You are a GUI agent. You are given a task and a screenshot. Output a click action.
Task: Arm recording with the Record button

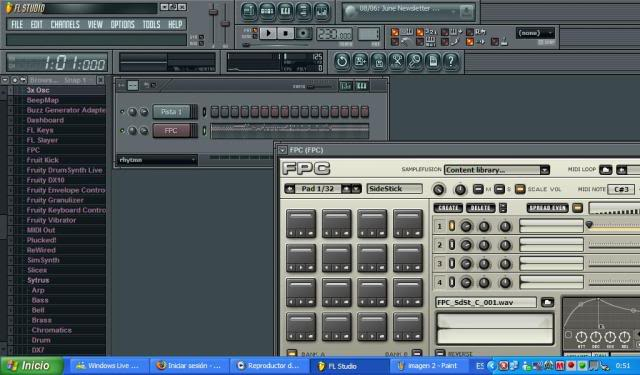tap(303, 33)
